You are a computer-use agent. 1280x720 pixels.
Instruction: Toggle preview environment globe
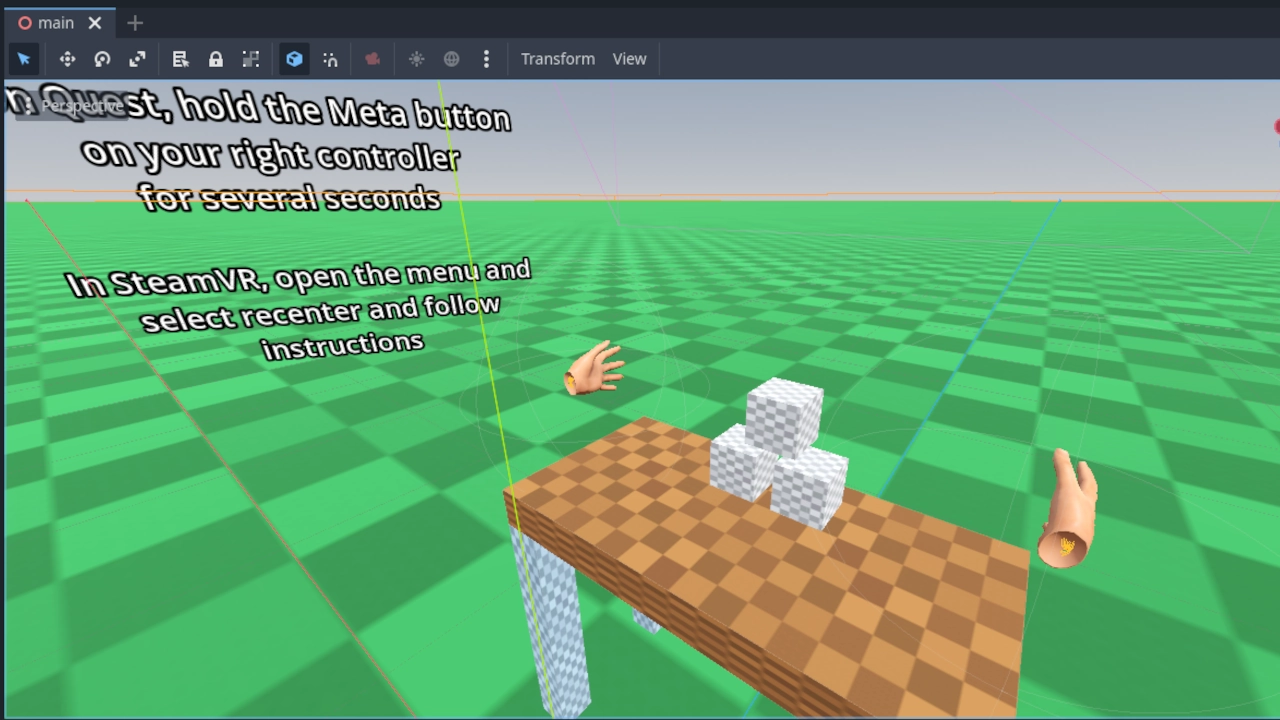click(x=452, y=59)
